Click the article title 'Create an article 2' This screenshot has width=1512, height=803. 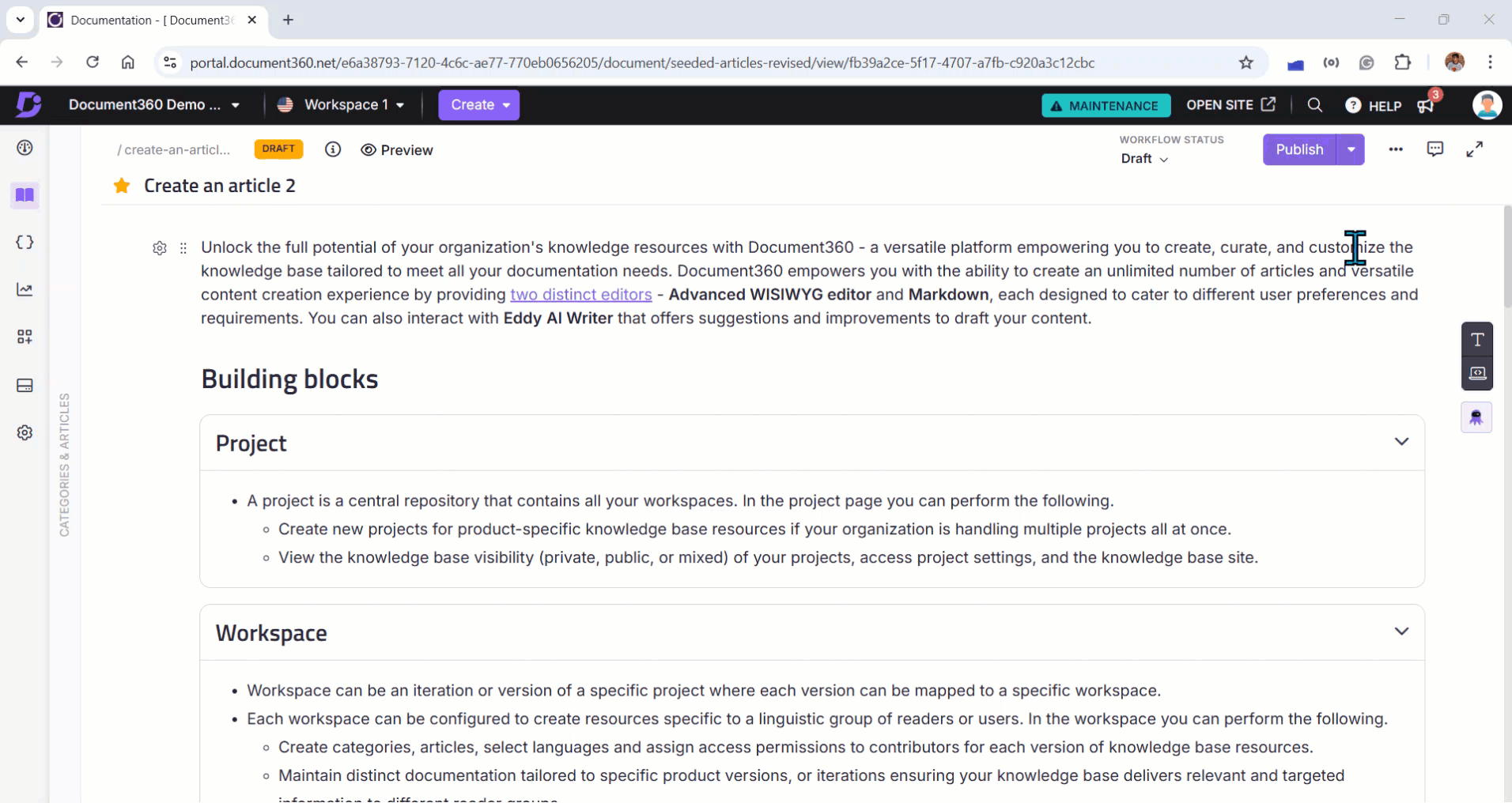220,186
